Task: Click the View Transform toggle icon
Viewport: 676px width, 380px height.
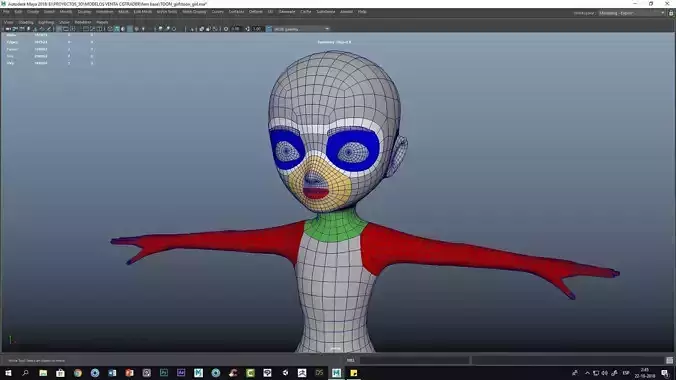Action: 269,29
